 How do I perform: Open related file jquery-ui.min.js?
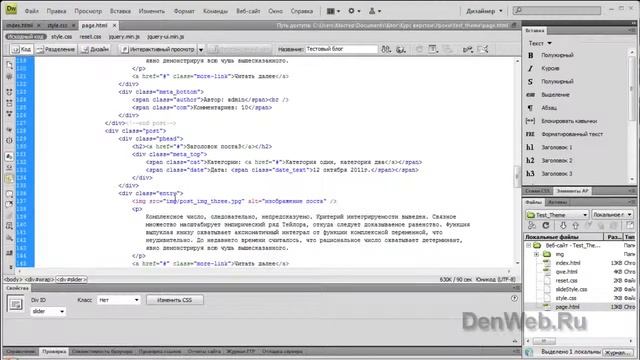click(x=165, y=37)
